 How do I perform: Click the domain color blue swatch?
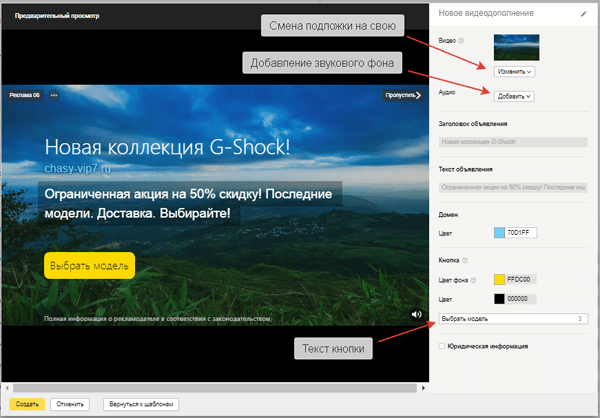[499, 233]
